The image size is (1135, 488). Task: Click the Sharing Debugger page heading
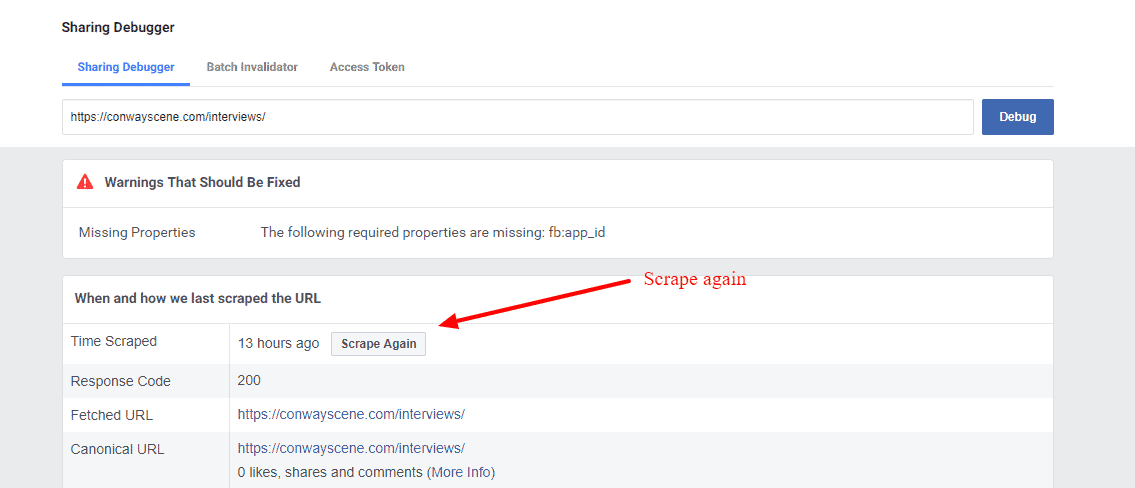pyautogui.click(x=118, y=28)
